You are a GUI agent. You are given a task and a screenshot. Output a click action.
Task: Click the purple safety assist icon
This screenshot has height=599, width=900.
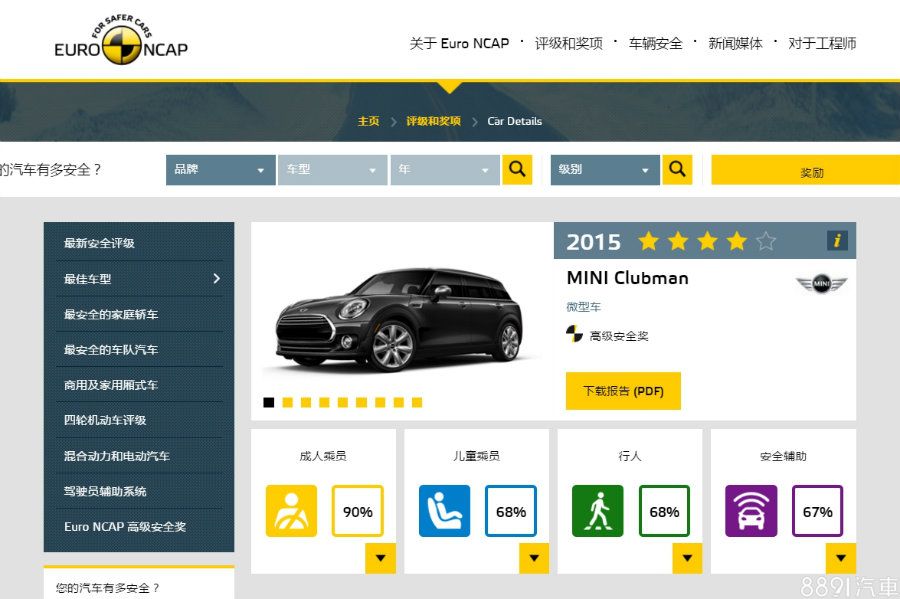(x=750, y=511)
